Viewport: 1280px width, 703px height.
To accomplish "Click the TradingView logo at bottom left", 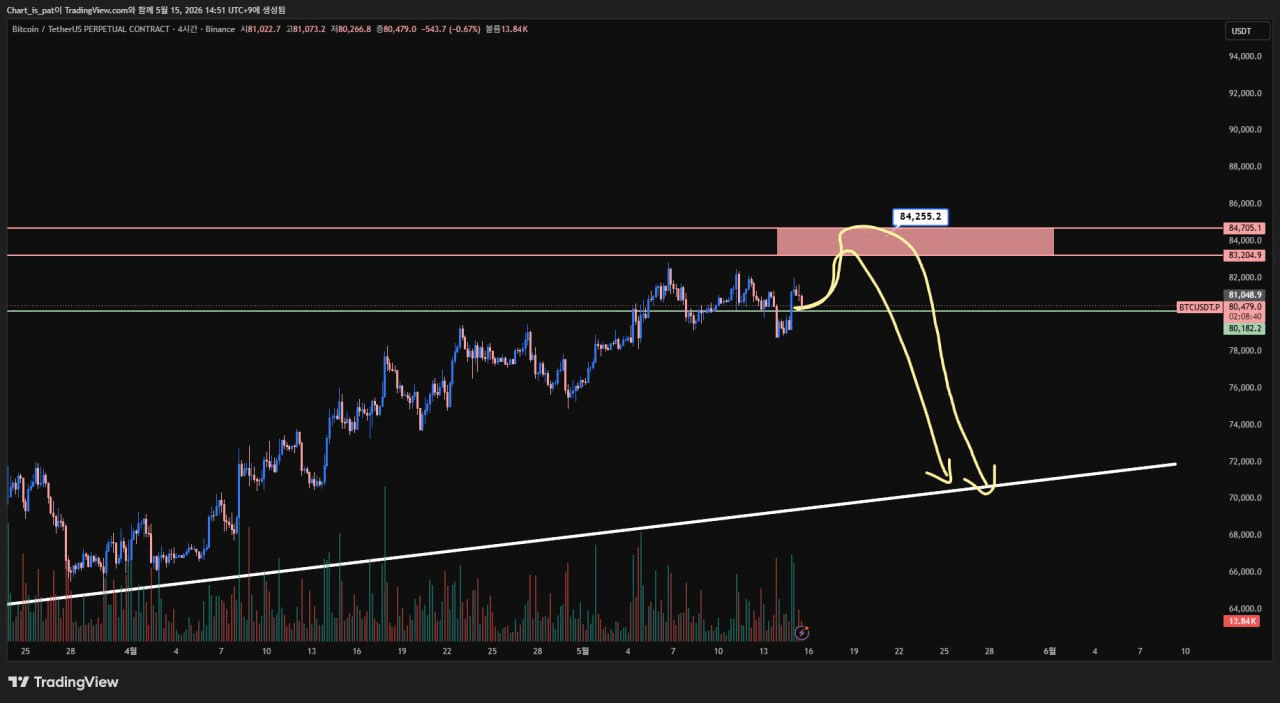I will pyautogui.click(x=63, y=682).
